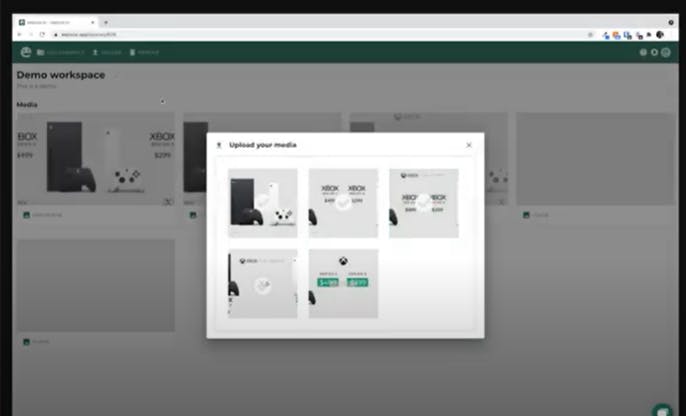The image size is (686, 416).
Task: Click the upload arrow icon in dialog header
Action: click(219, 145)
